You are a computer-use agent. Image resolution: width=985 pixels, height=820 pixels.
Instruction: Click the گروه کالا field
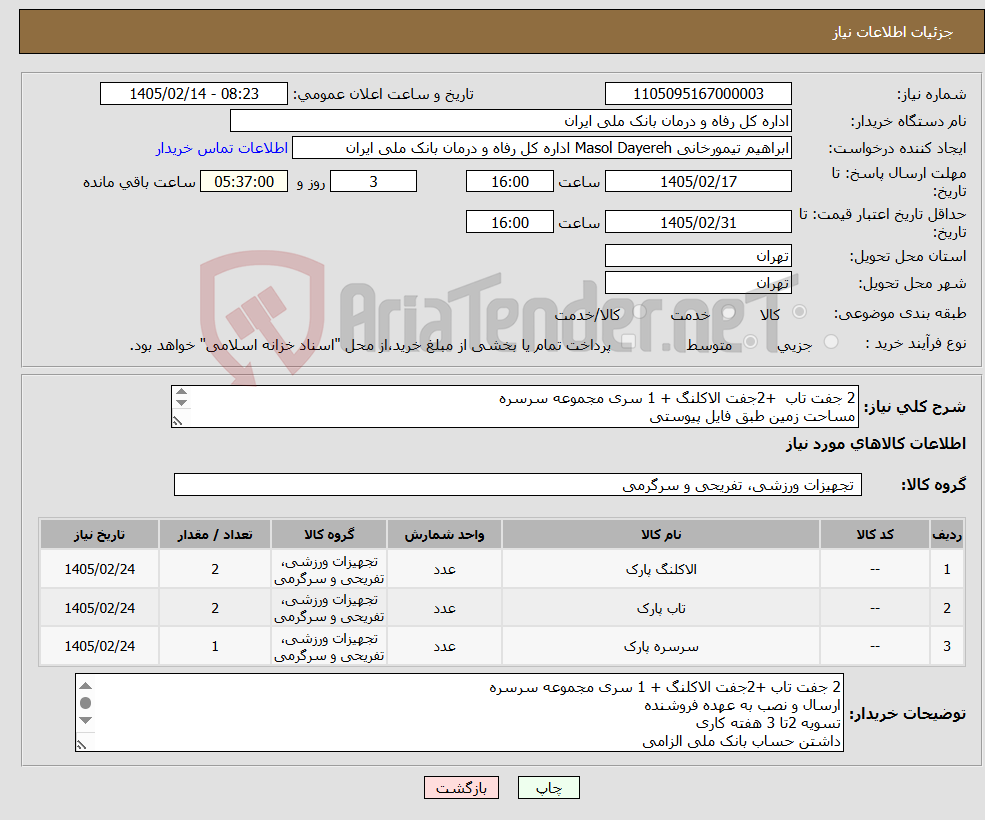pyautogui.click(x=518, y=485)
